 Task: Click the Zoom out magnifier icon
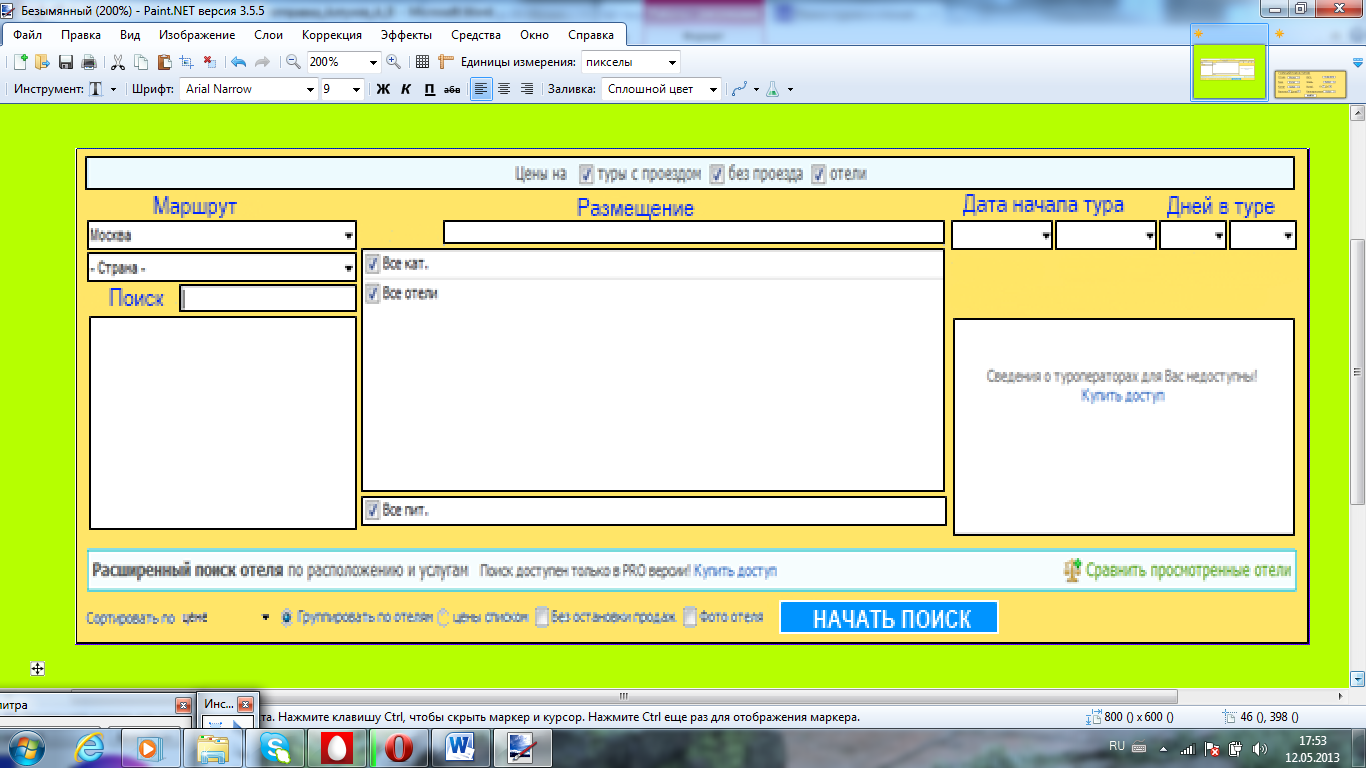click(x=293, y=62)
